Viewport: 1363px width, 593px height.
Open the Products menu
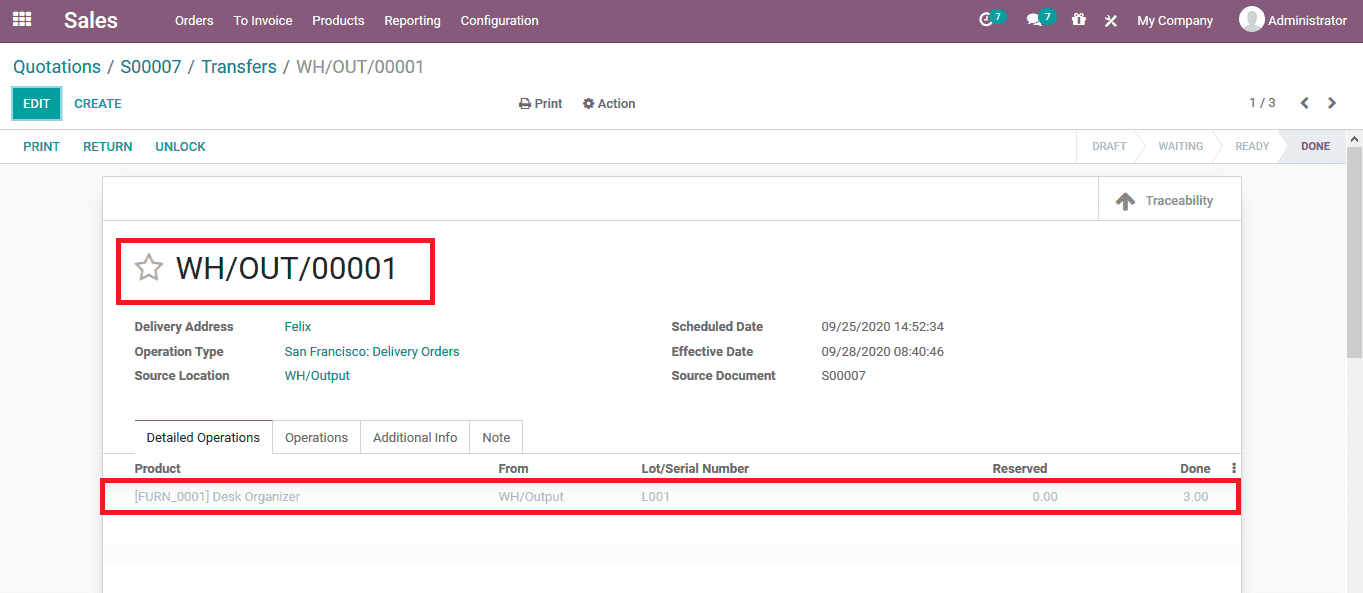point(338,20)
